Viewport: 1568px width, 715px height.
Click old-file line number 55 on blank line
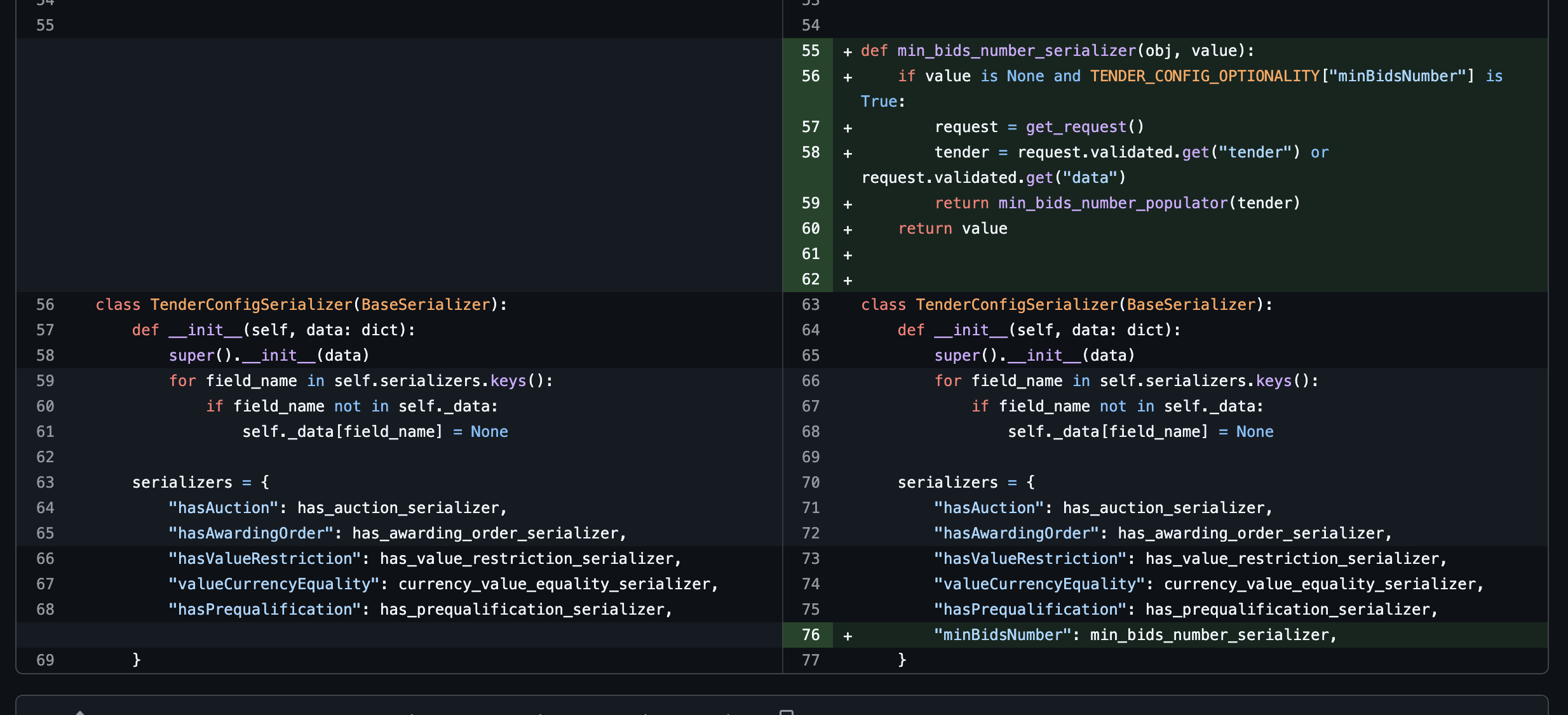pyautogui.click(x=45, y=25)
